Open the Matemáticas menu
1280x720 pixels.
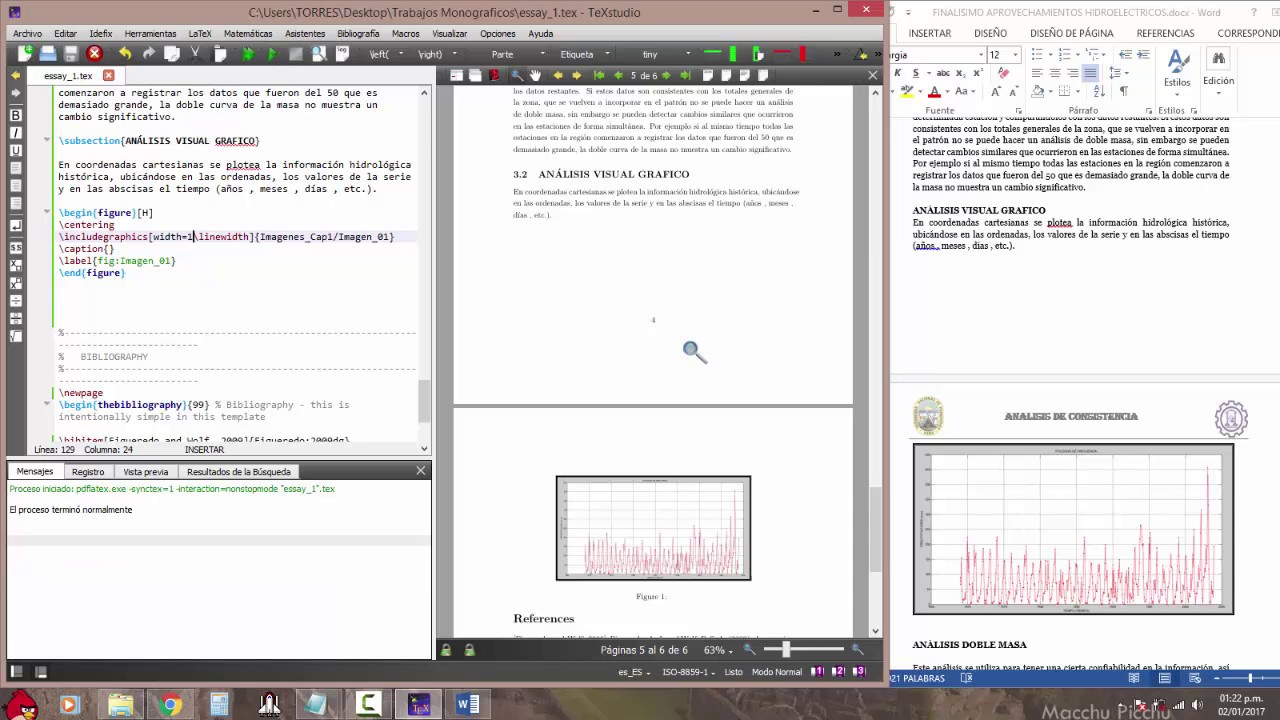[x=248, y=33]
